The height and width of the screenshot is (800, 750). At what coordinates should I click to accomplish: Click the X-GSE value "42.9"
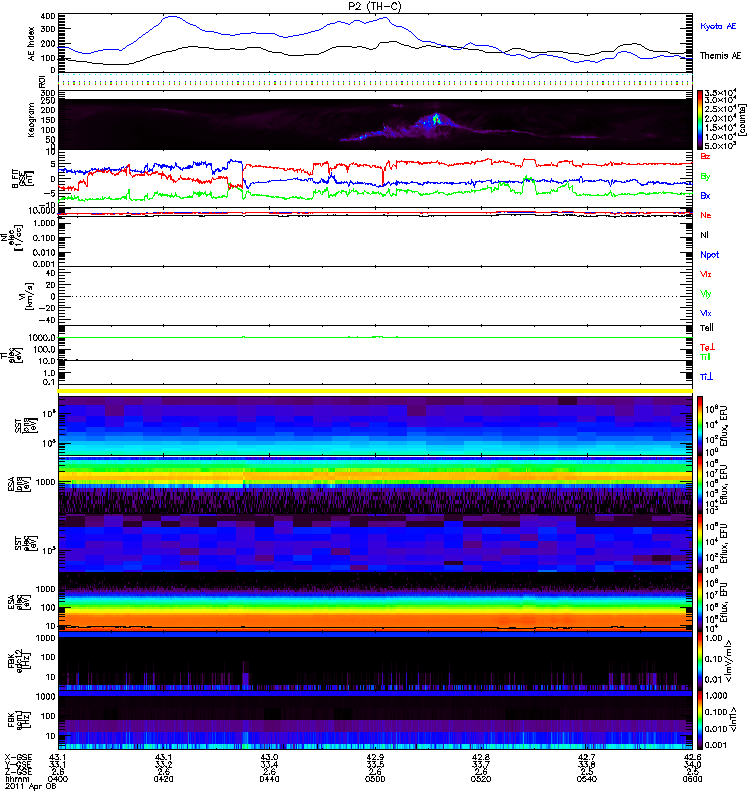375,757
